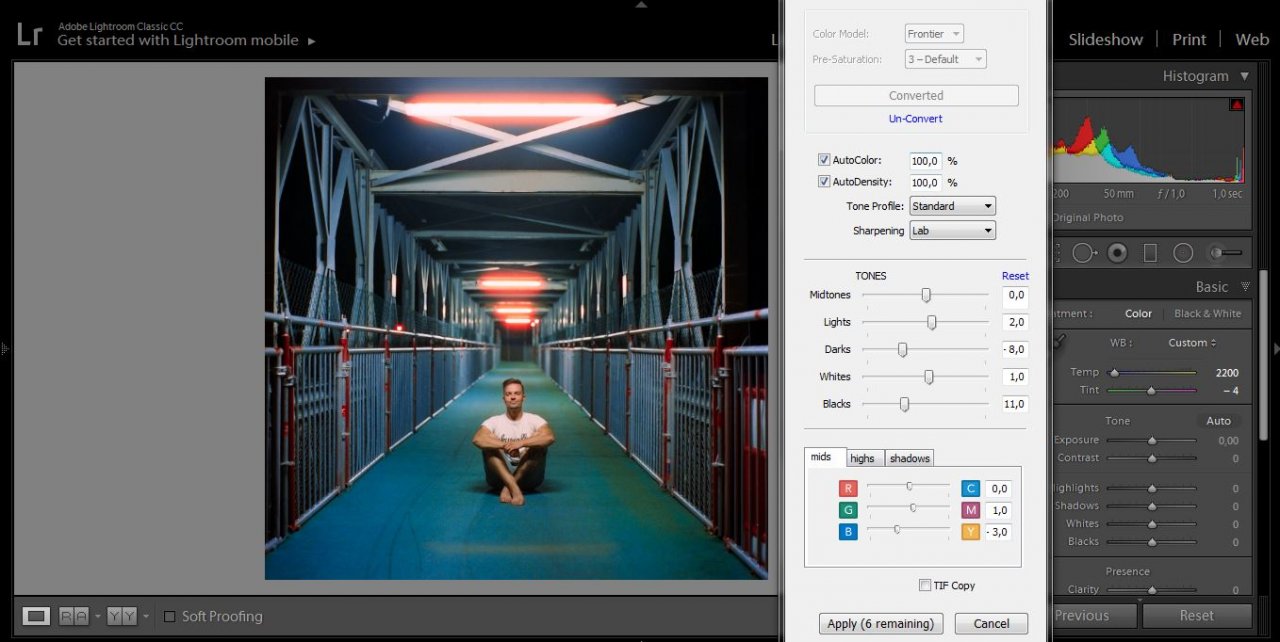1280x642 pixels.
Task: Click the Reset link beside TONES
Action: (x=1015, y=276)
